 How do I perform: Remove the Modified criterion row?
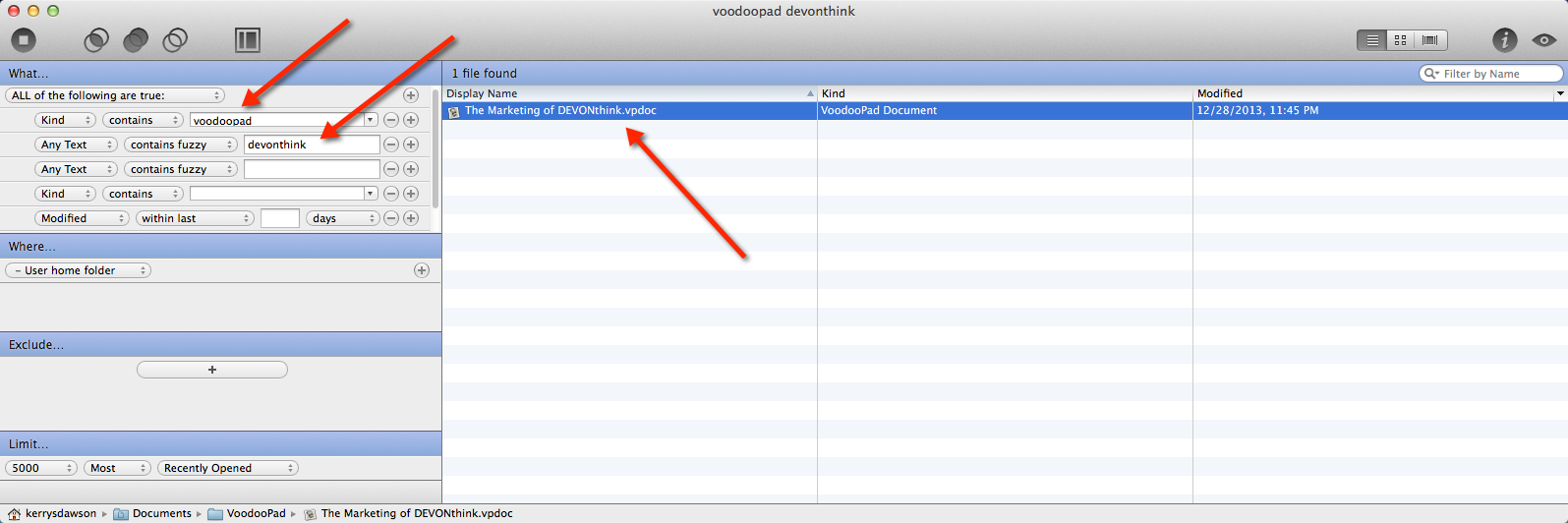point(390,218)
